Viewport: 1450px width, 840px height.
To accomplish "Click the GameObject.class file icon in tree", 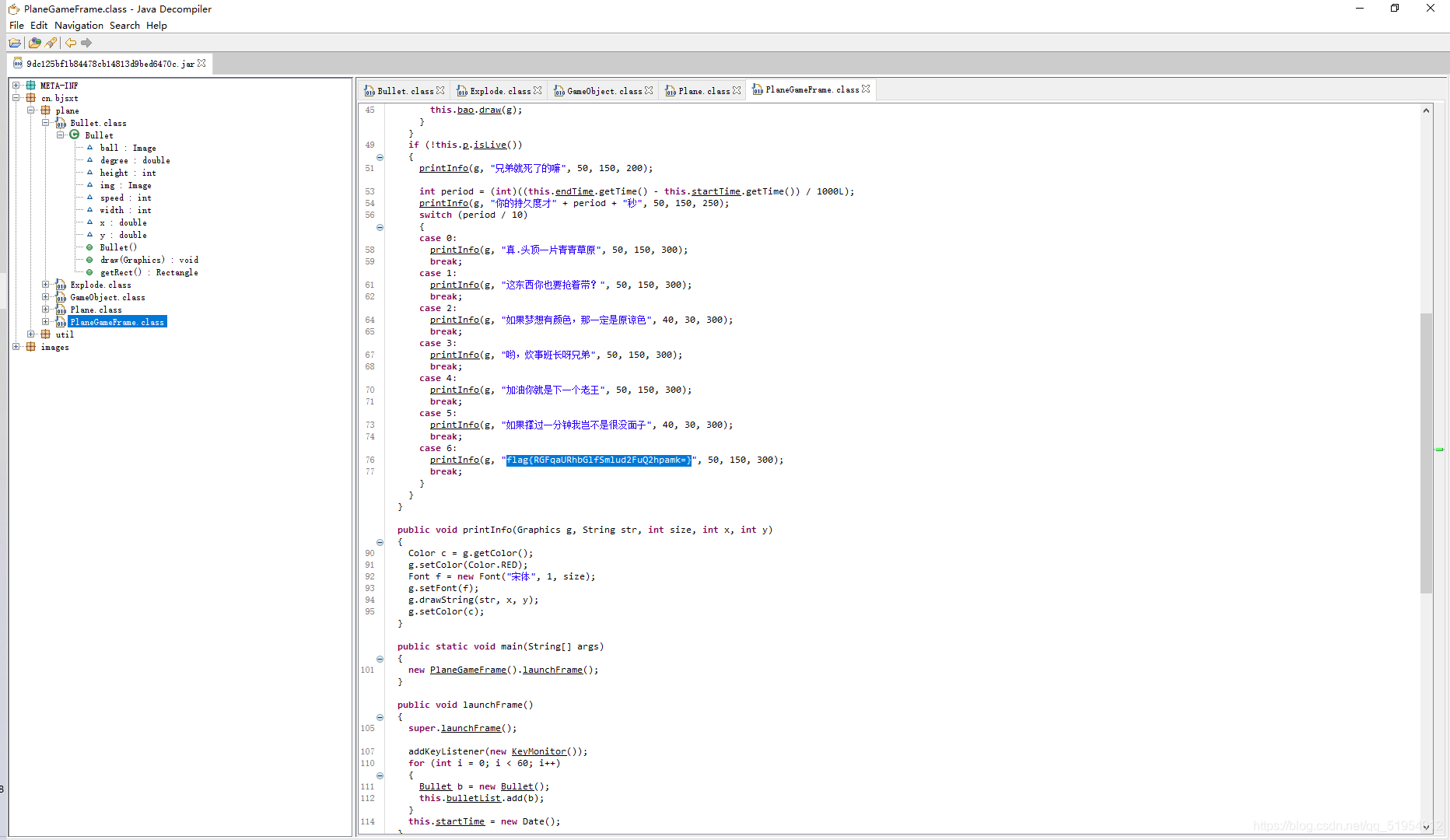I will click(x=61, y=297).
